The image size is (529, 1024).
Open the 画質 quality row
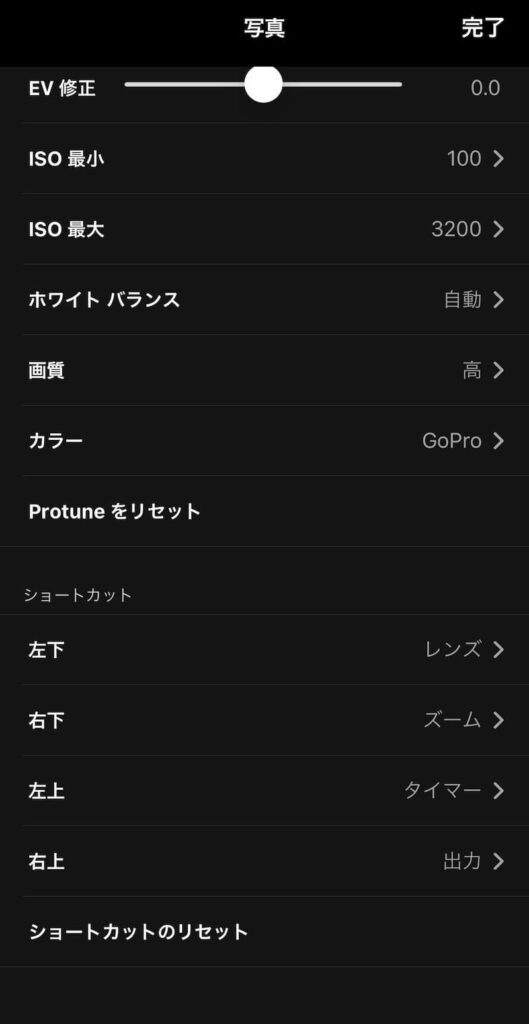click(264, 371)
